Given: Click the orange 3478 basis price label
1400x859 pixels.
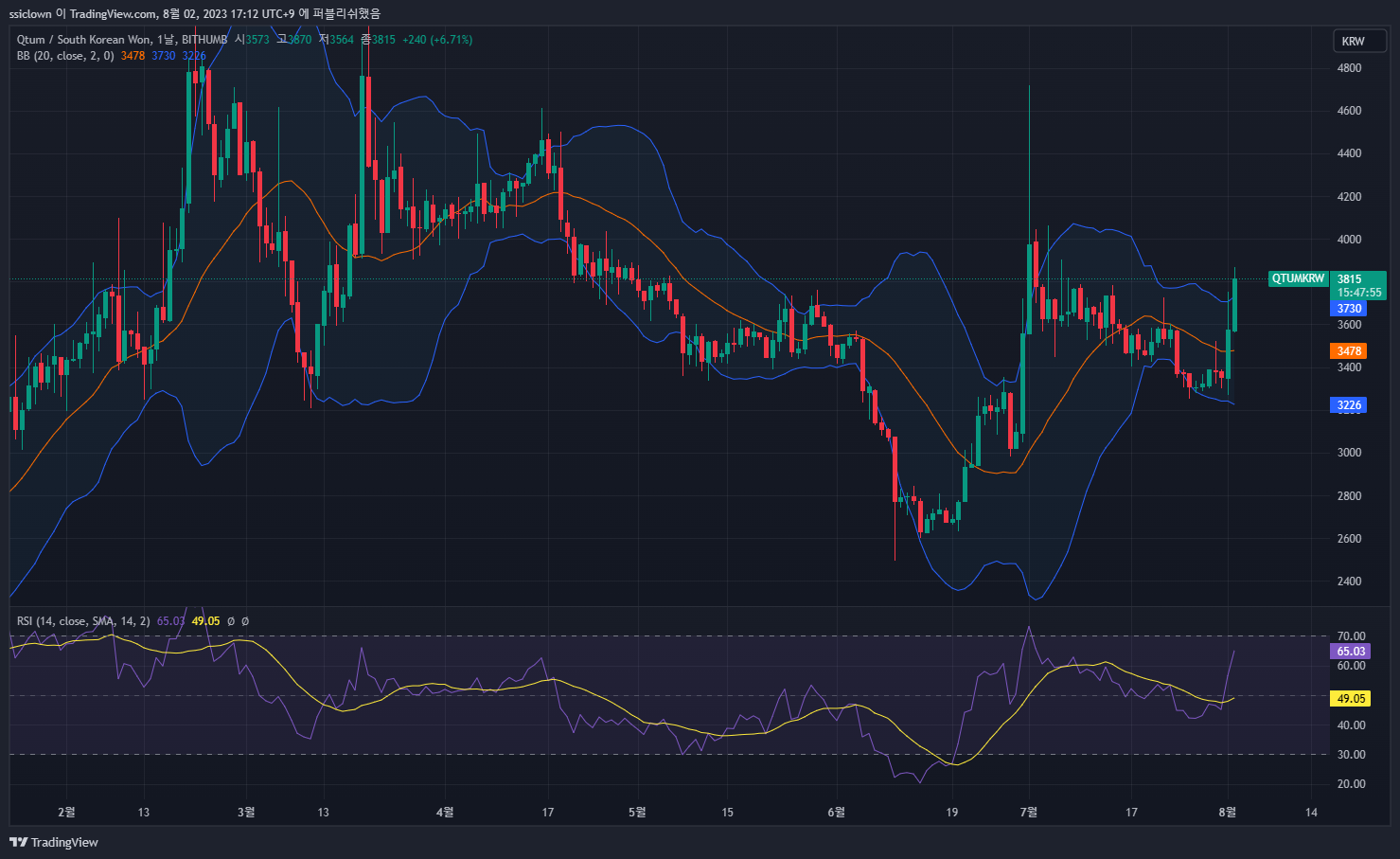Looking at the screenshot, I should [x=1349, y=351].
